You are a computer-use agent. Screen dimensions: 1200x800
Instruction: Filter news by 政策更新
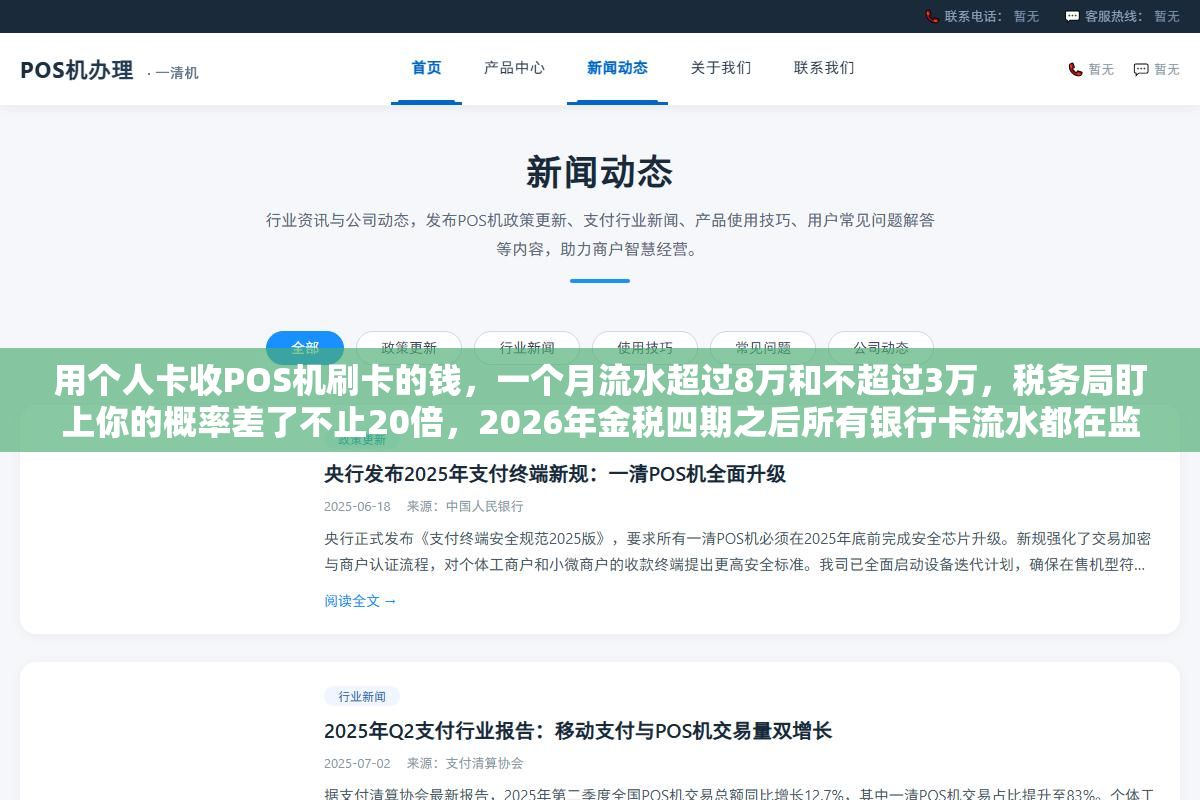pyautogui.click(x=409, y=348)
